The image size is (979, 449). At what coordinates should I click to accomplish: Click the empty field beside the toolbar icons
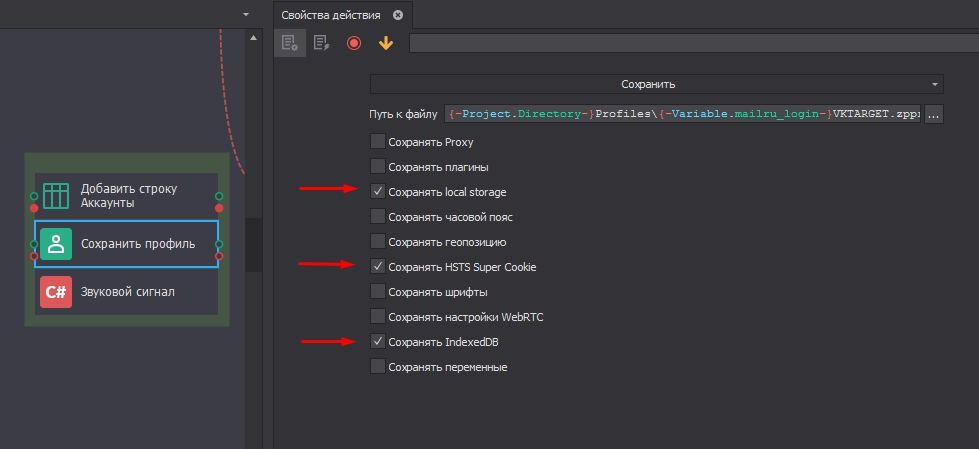(690, 43)
